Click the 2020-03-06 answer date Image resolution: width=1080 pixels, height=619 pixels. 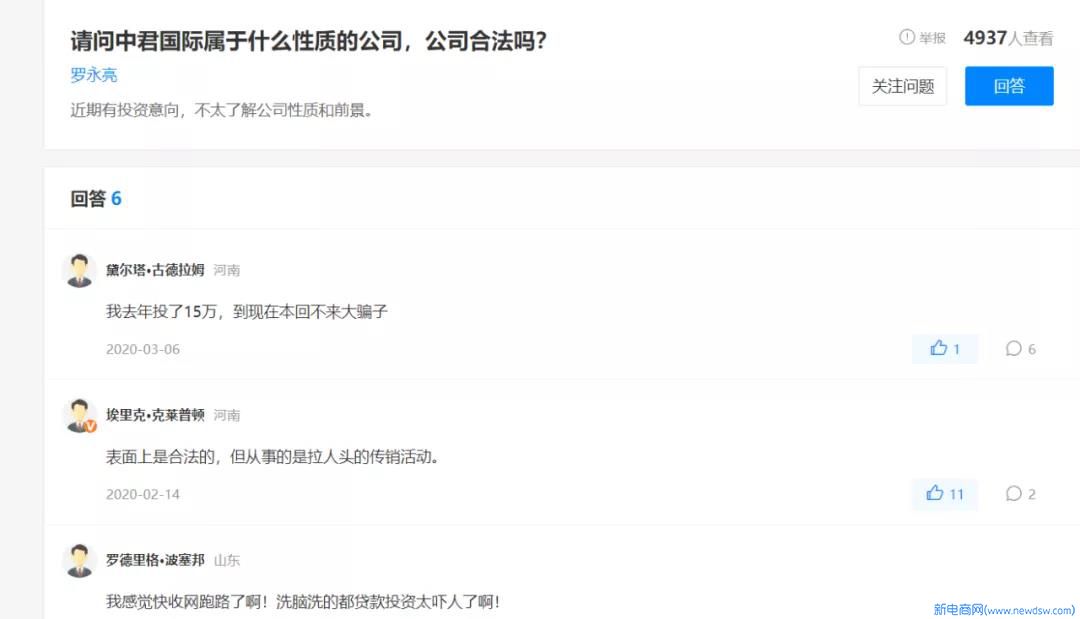[x=143, y=349]
